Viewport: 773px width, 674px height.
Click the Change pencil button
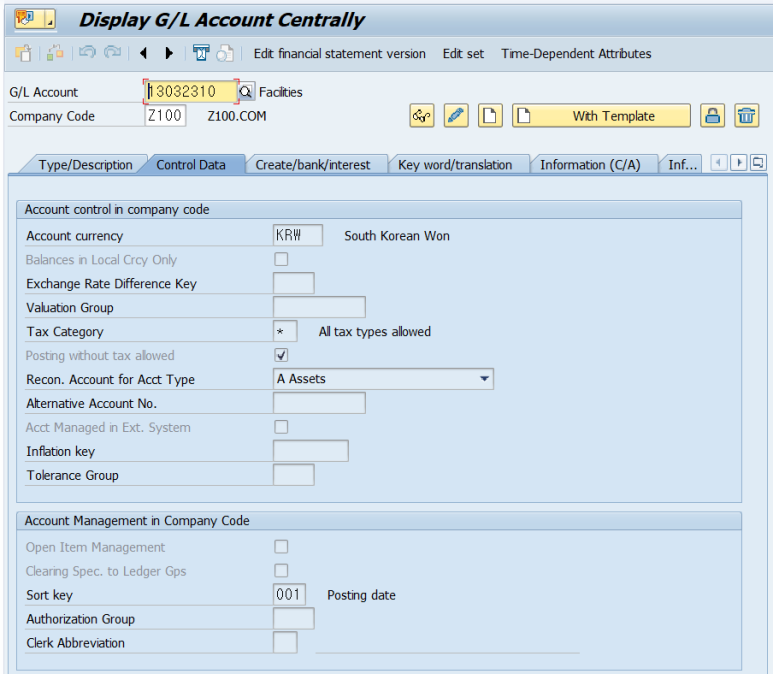tap(456, 116)
